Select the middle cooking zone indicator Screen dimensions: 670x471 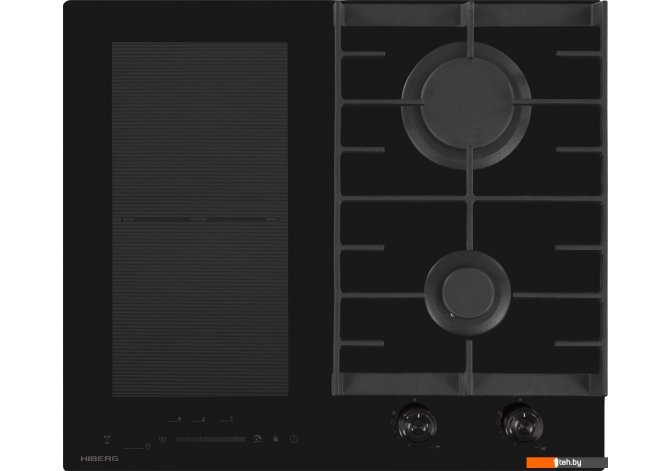click(203, 419)
